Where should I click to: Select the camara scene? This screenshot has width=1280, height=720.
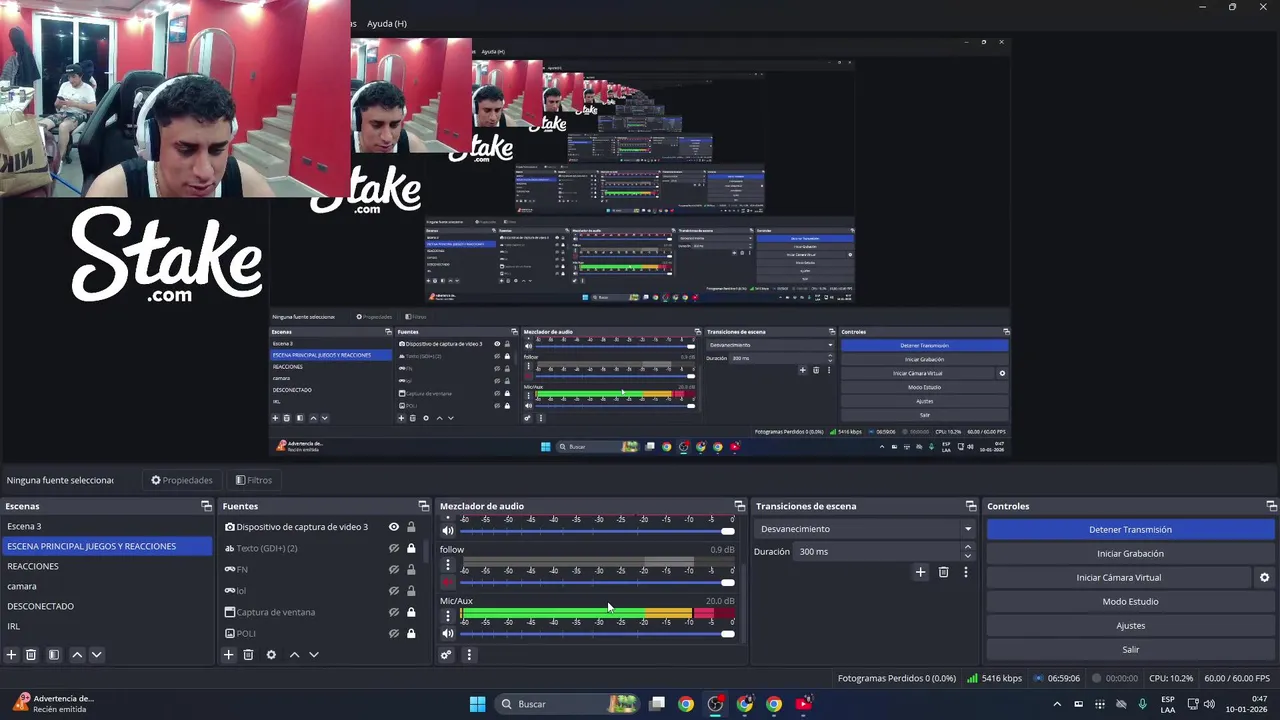pyautogui.click(x=106, y=586)
